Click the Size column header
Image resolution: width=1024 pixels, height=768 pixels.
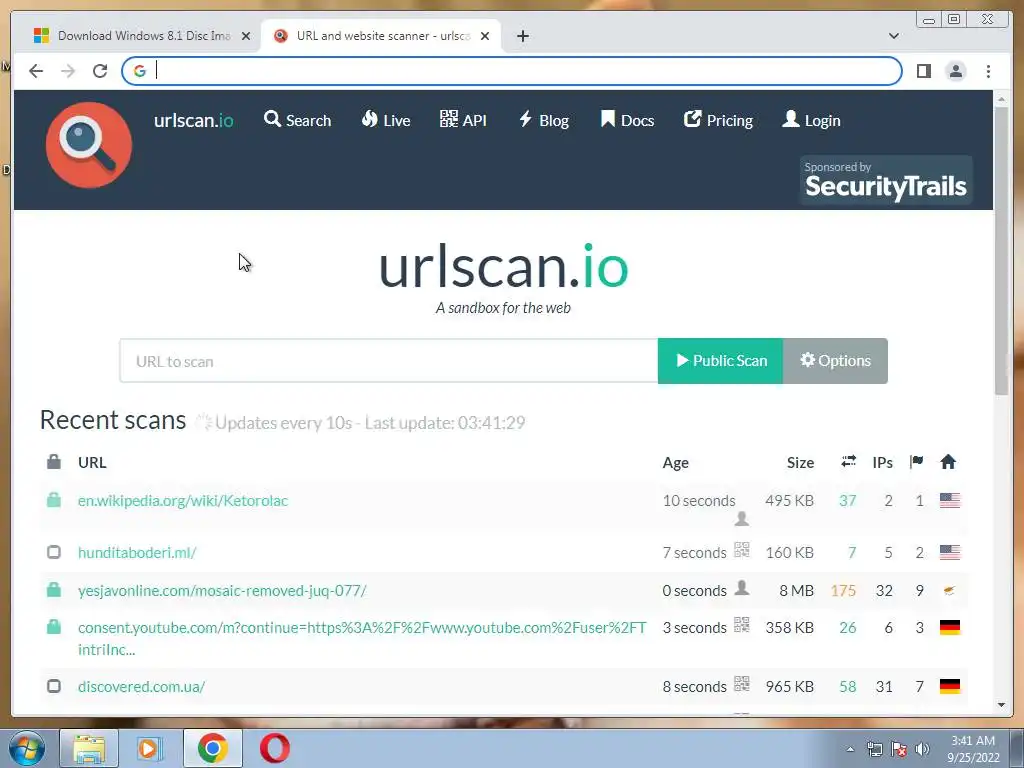click(800, 462)
